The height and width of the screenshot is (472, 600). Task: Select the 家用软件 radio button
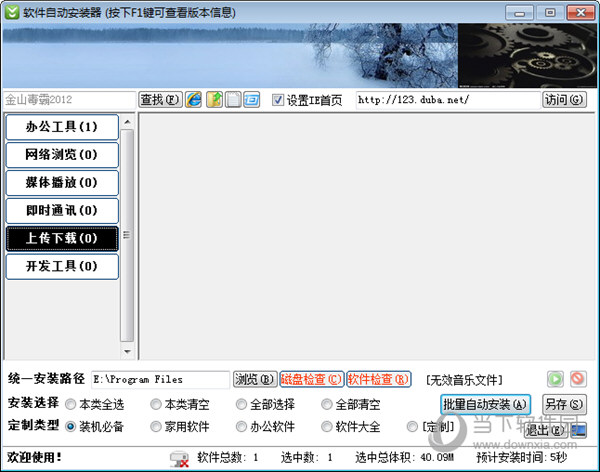[156, 426]
